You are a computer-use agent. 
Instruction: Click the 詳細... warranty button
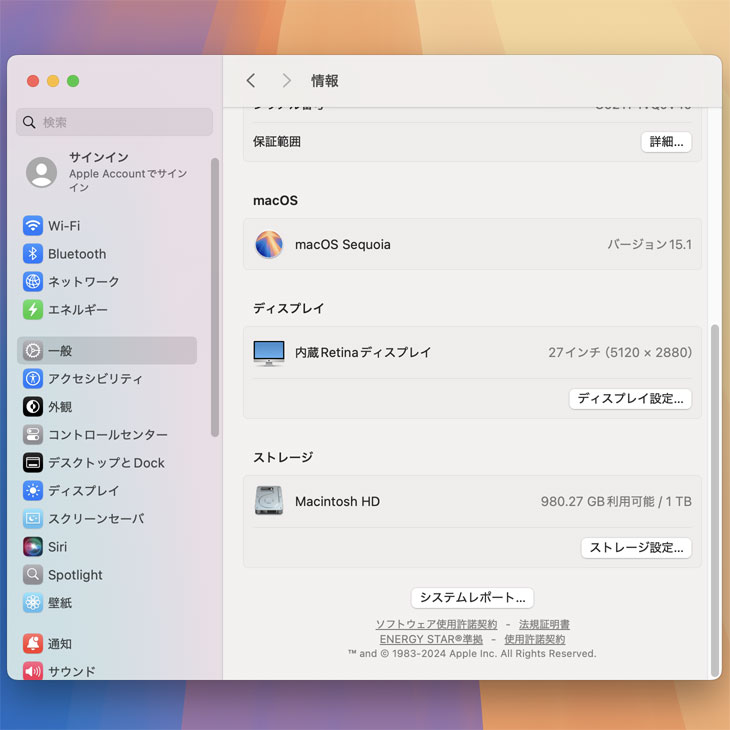click(666, 142)
